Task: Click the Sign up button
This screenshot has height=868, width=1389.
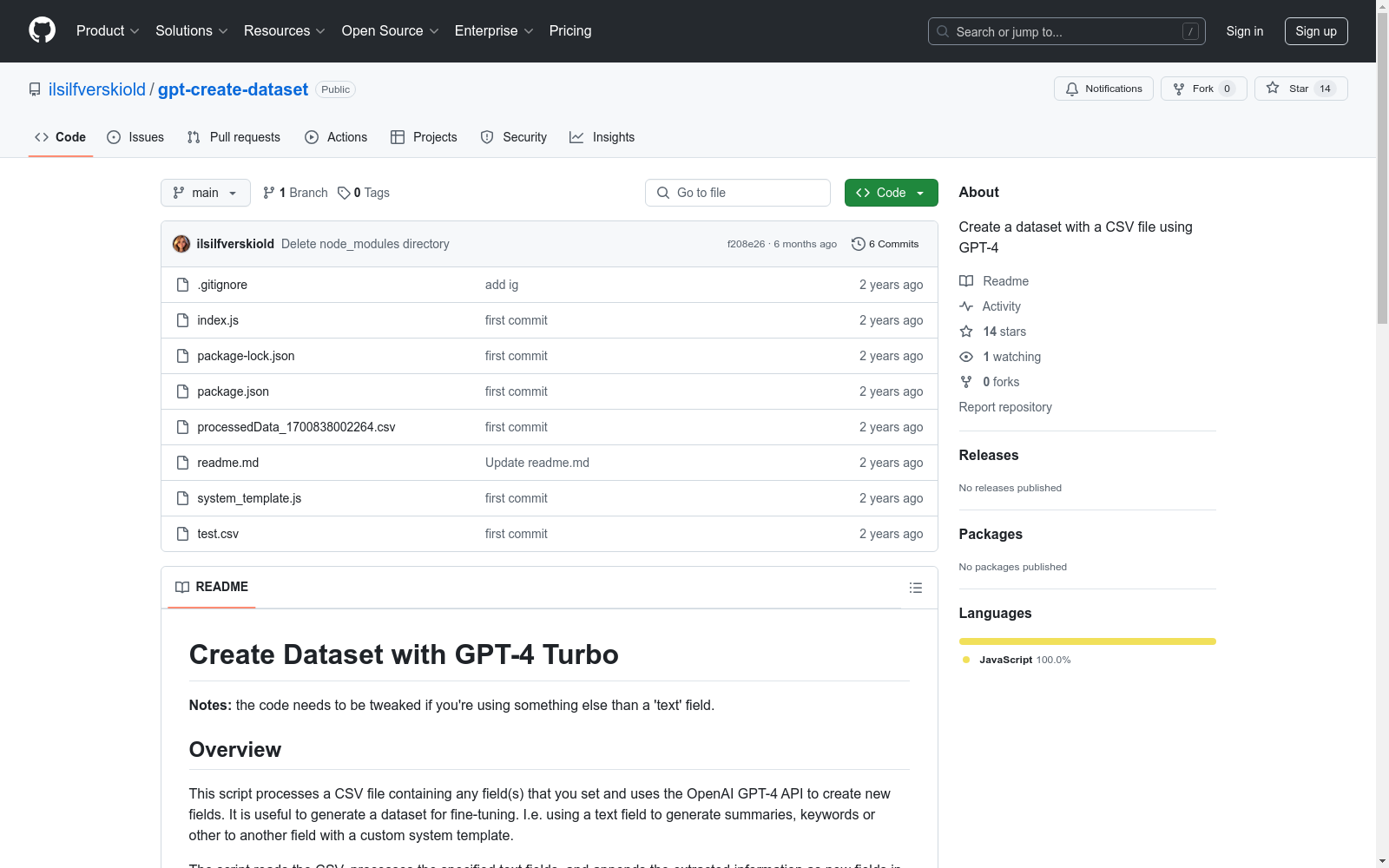Action: click(x=1316, y=31)
